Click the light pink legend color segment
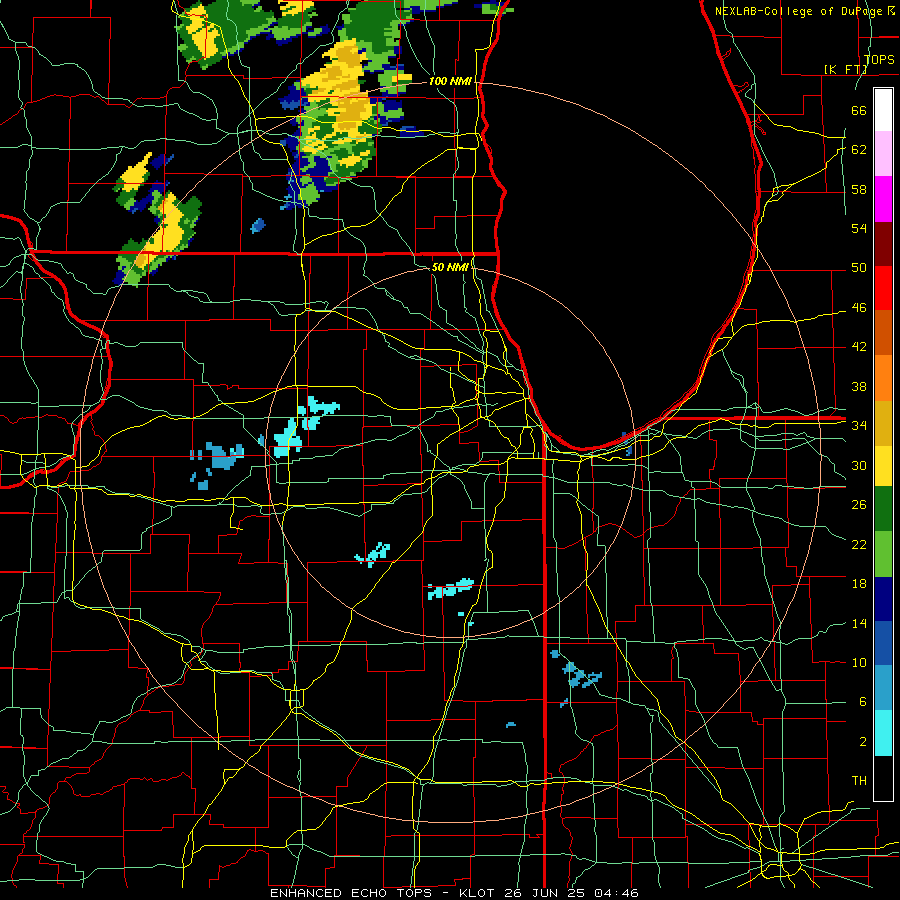This screenshot has height=900, width=900. (x=883, y=154)
